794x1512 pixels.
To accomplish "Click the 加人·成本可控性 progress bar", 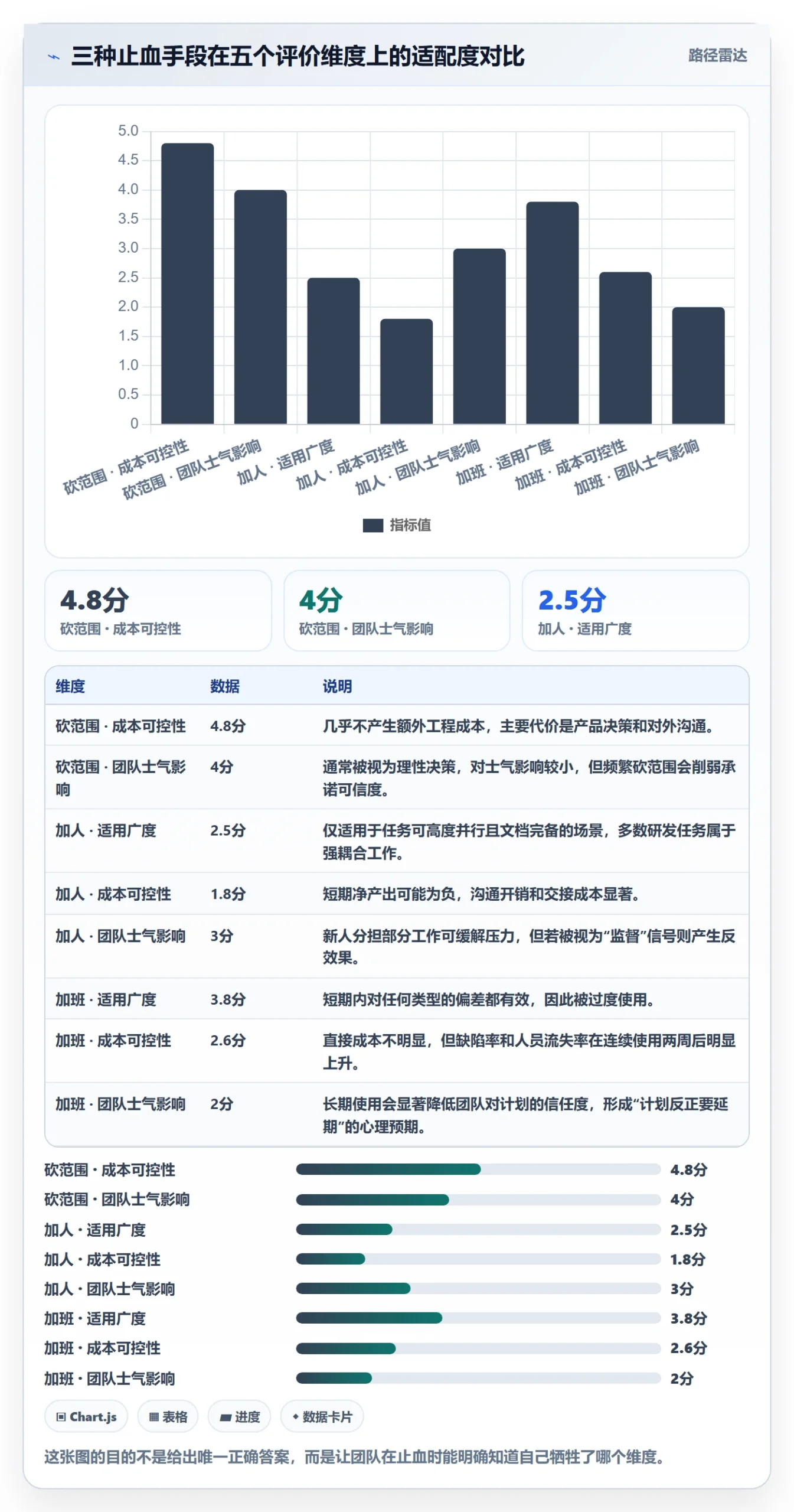I will pos(478,1259).
